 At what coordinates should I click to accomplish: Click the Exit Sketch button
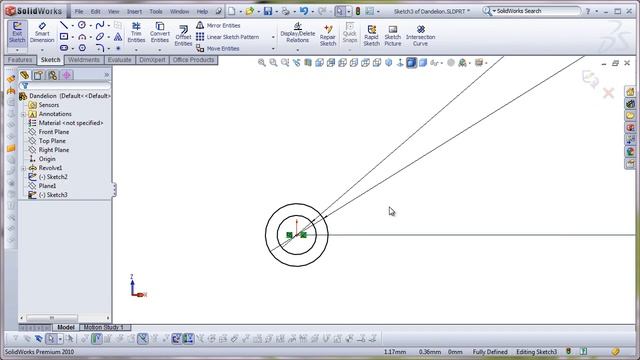tap(17, 33)
